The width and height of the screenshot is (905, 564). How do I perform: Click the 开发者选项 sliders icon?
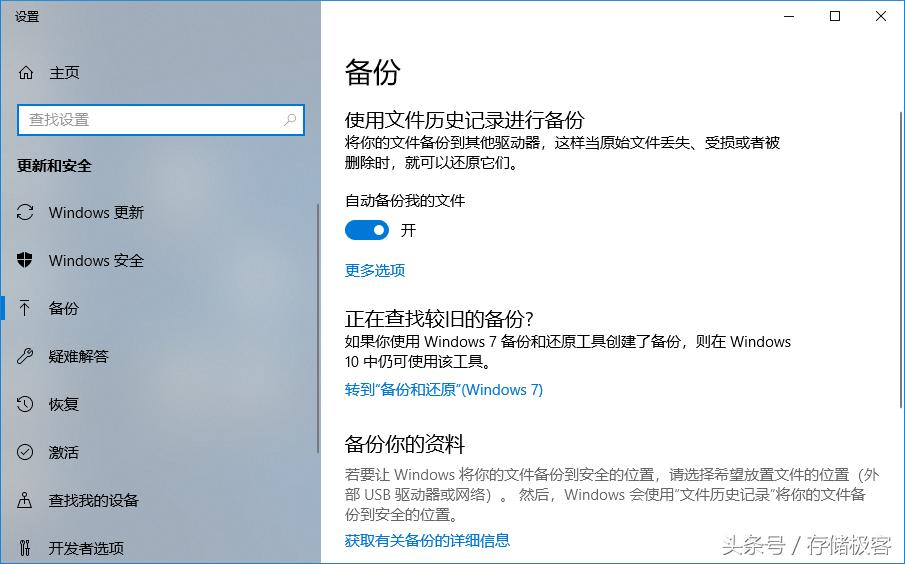(26, 548)
